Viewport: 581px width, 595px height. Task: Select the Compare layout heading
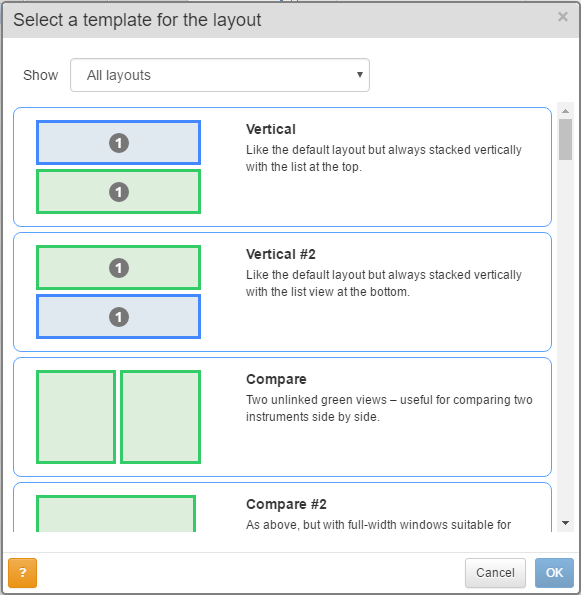(276, 379)
